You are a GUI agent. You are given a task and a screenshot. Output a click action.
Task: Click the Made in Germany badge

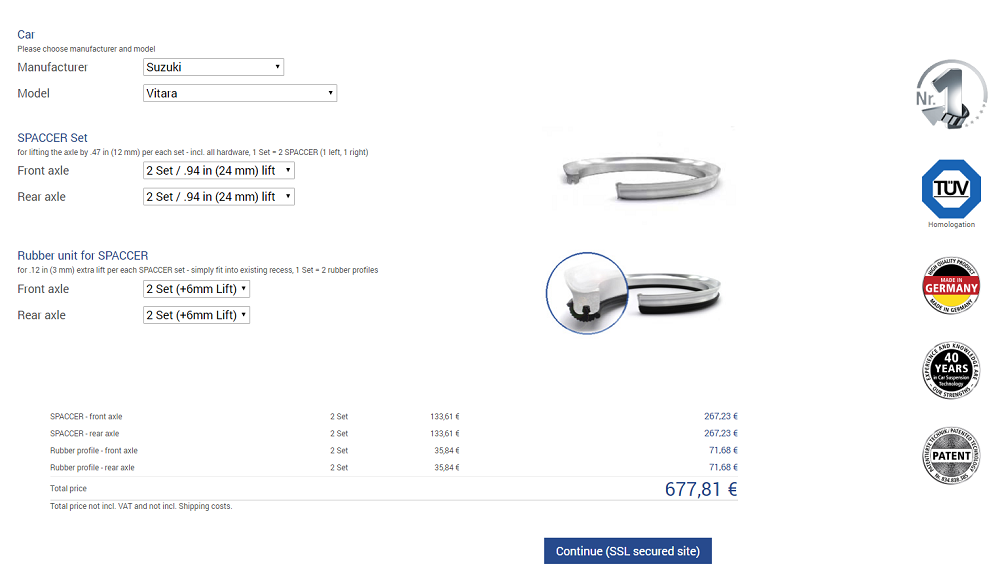click(x=951, y=285)
